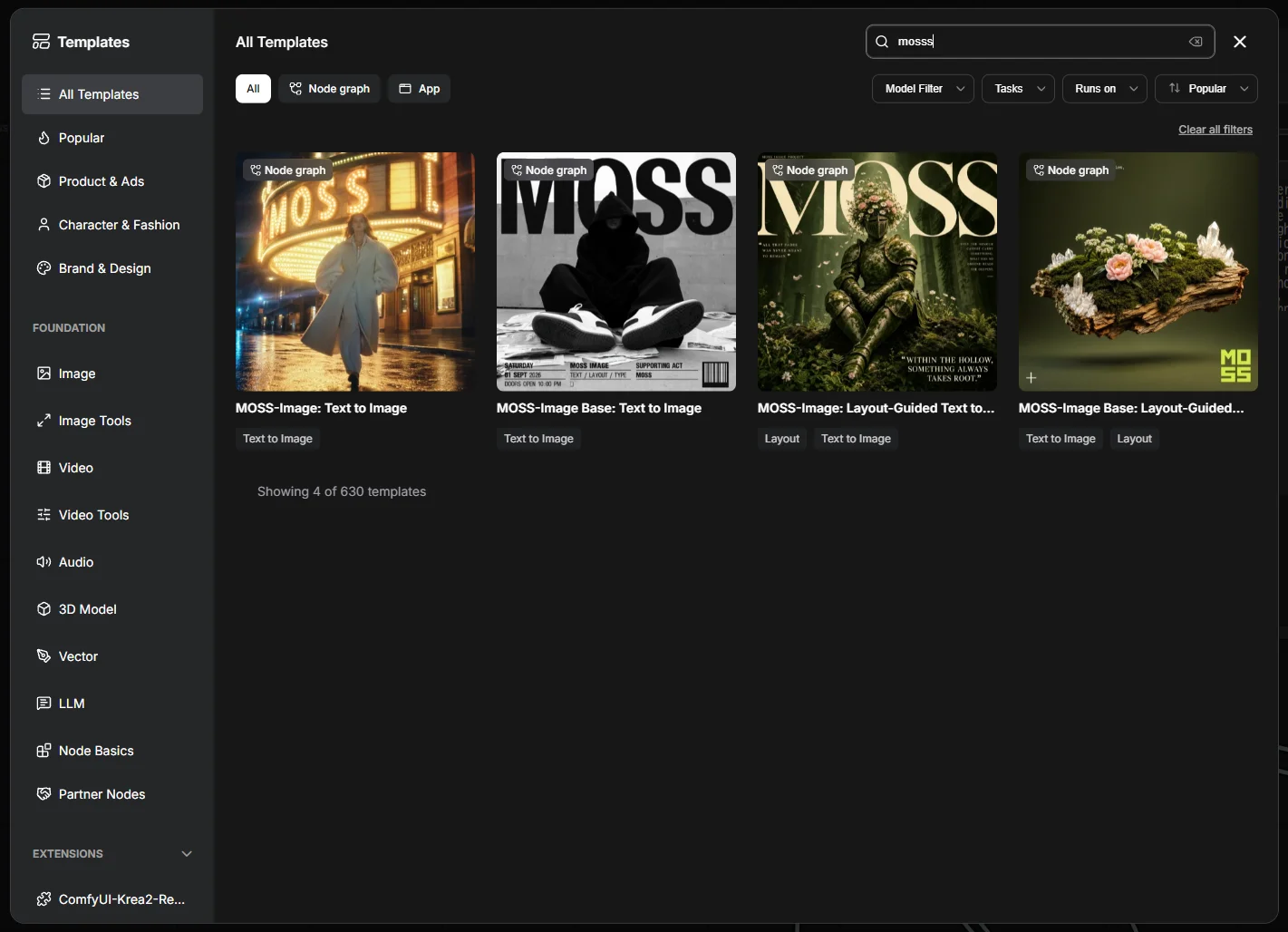Click the Clear all filters link

point(1215,130)
